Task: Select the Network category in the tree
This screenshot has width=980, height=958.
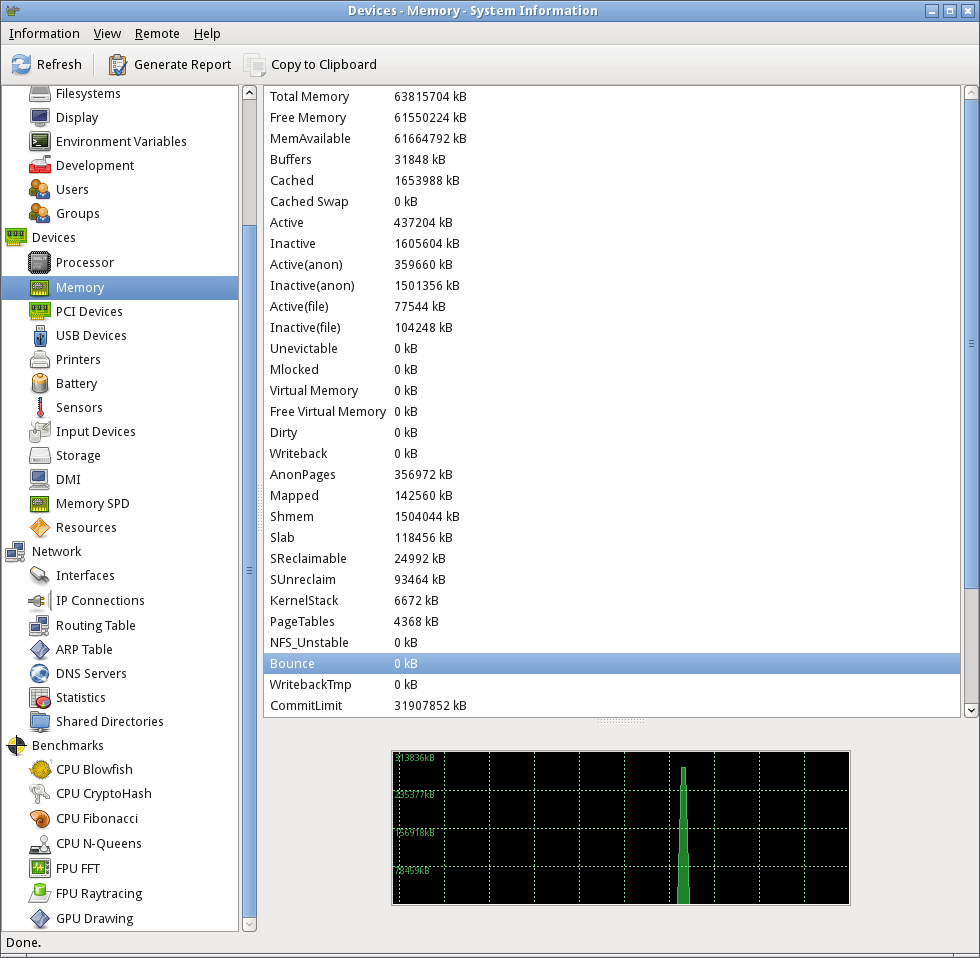Action: pyautogui.click(x=57, y=551)
